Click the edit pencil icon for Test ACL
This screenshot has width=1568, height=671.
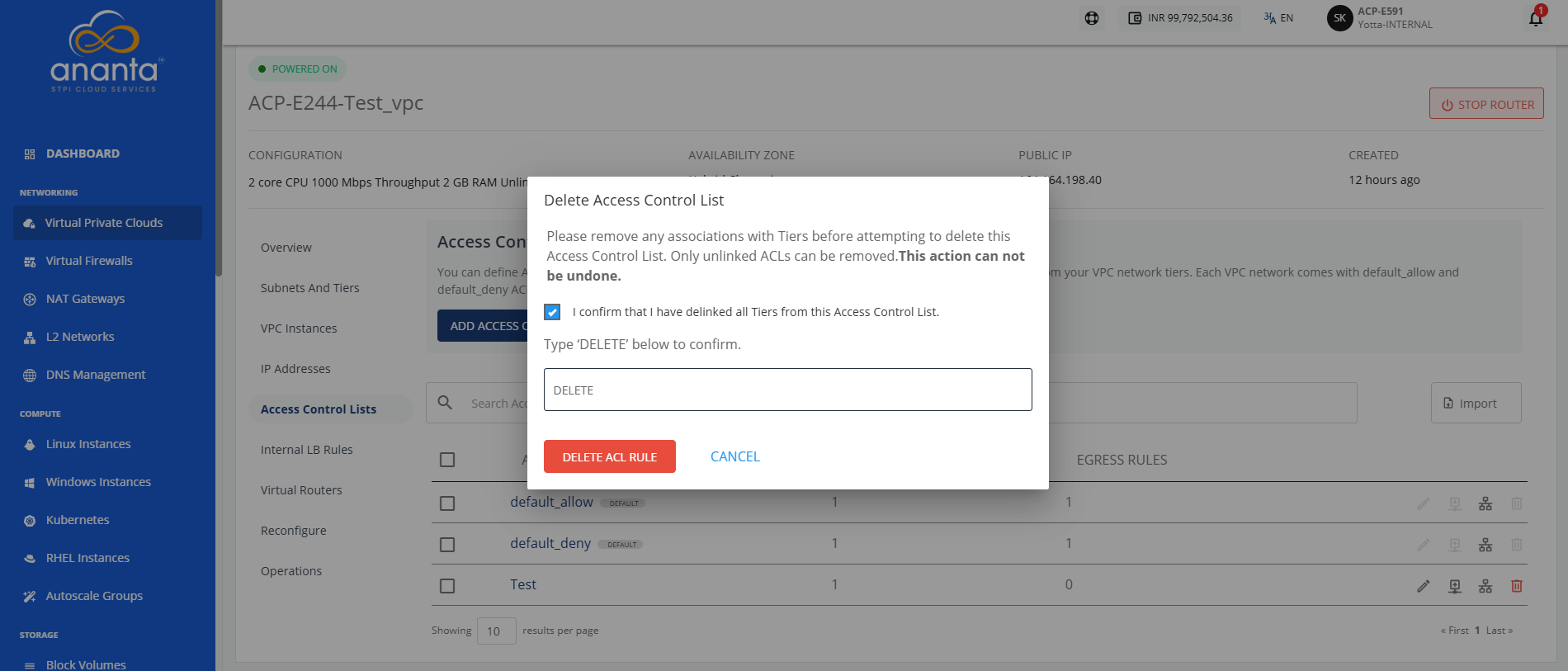click(1424, 586)
